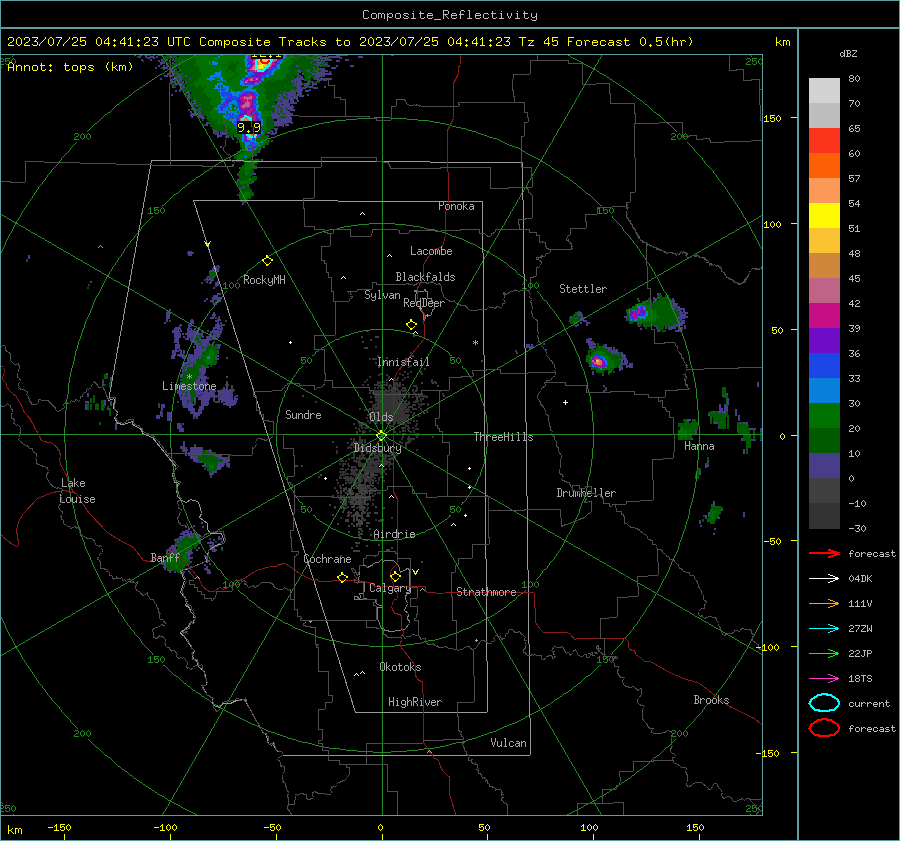This screenshot has width=900, height=841.
Task: Click the Olds label
Action: coord(381,416)
